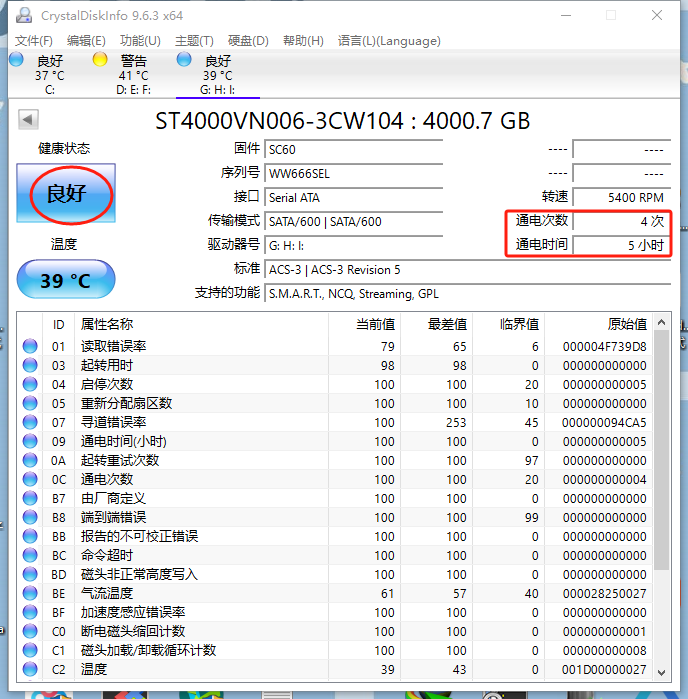The width and height of the screenshot is (688, 699).
Task: Open the 文件(F) menu
Action: click(x=33, y=41)
